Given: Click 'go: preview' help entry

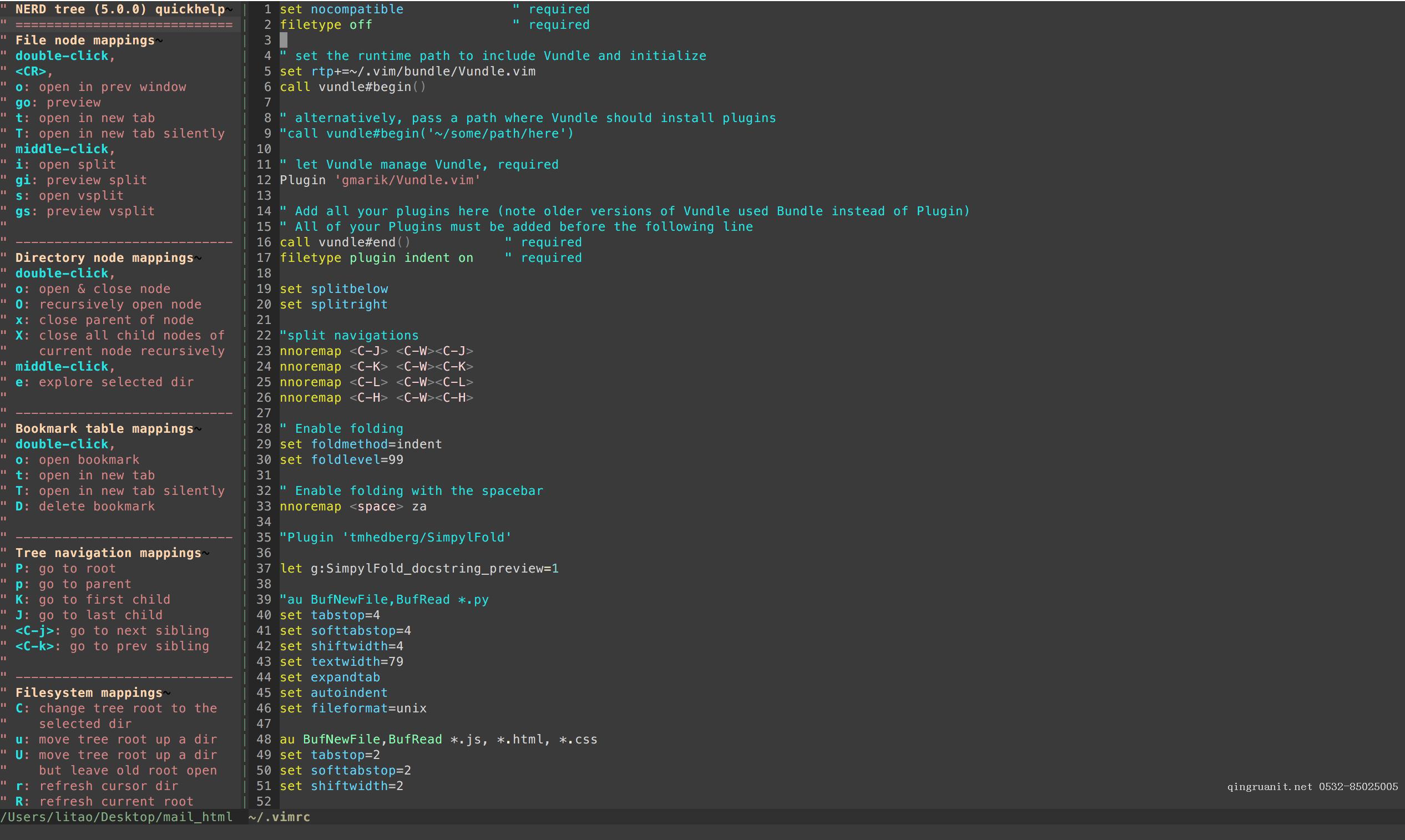Looking at the screenshot, I should point(58,103).
